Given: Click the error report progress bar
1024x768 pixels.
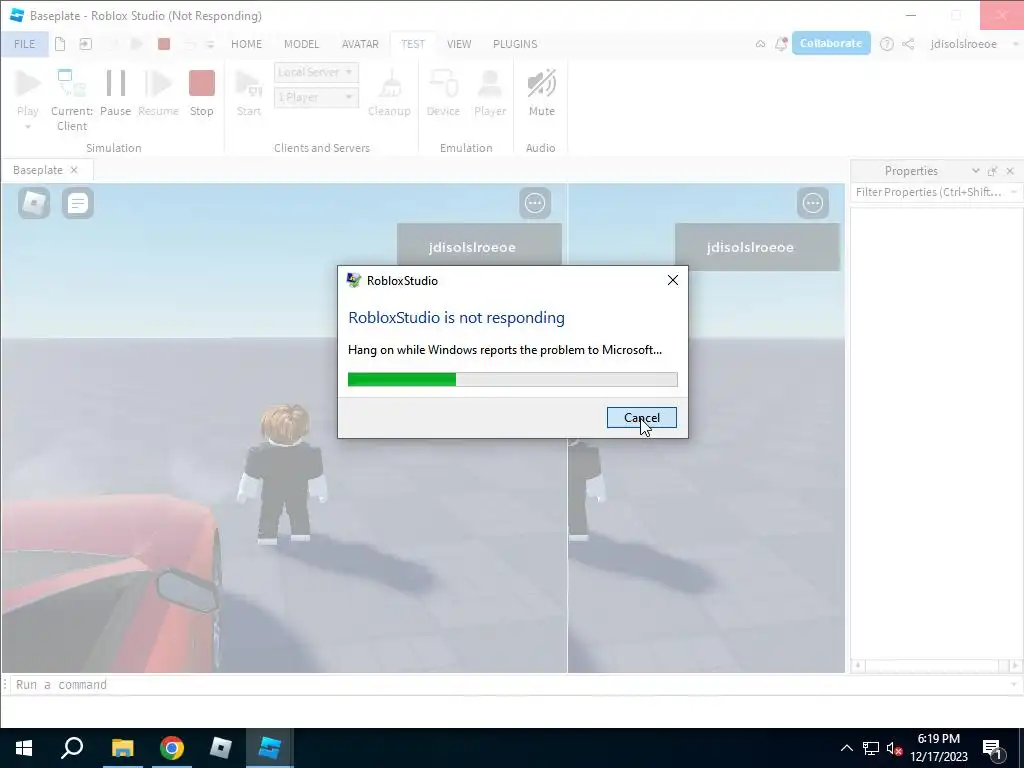Looking at the screenshot, I should (513, 379).
